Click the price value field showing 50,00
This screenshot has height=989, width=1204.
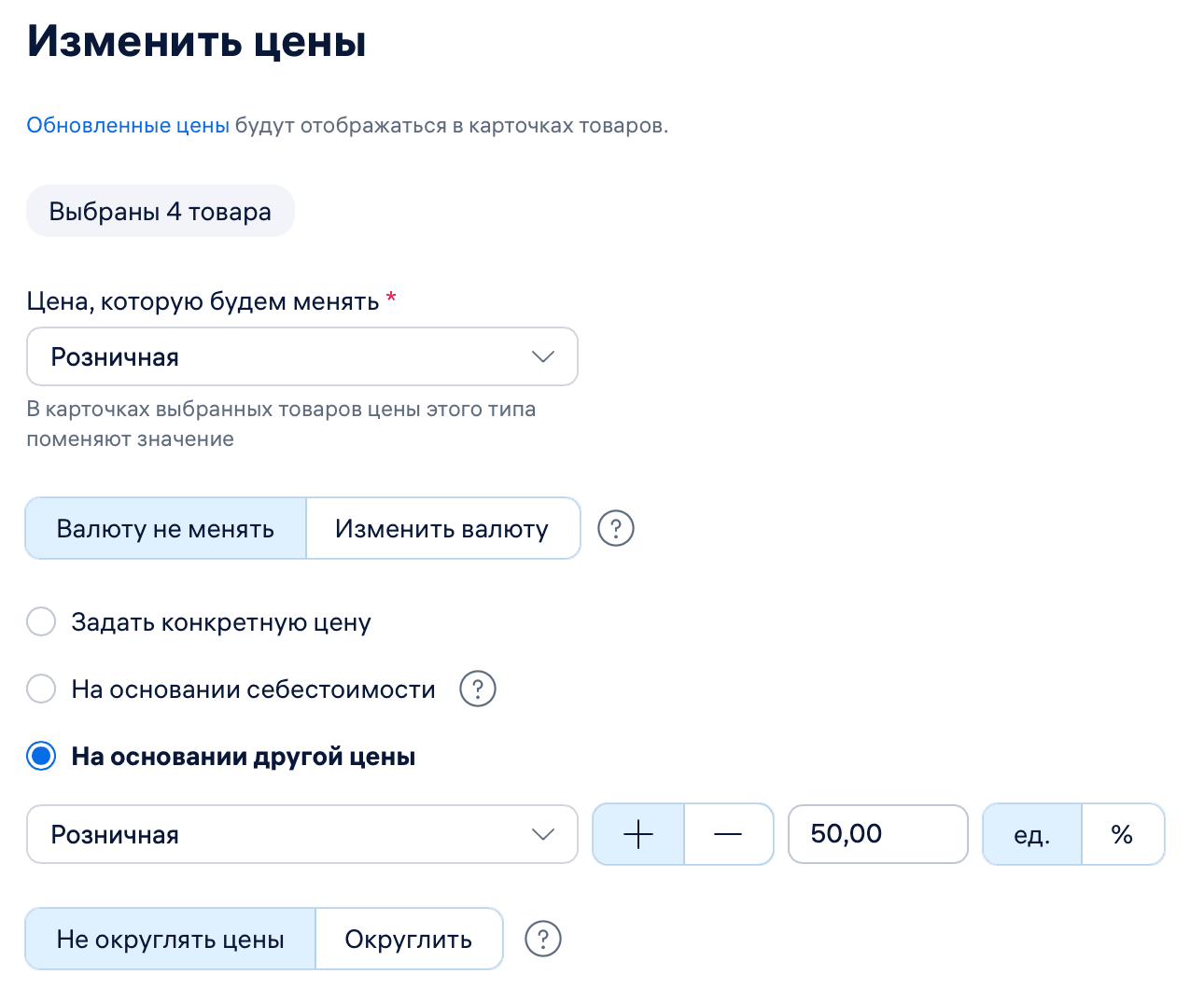coord(876,834)
